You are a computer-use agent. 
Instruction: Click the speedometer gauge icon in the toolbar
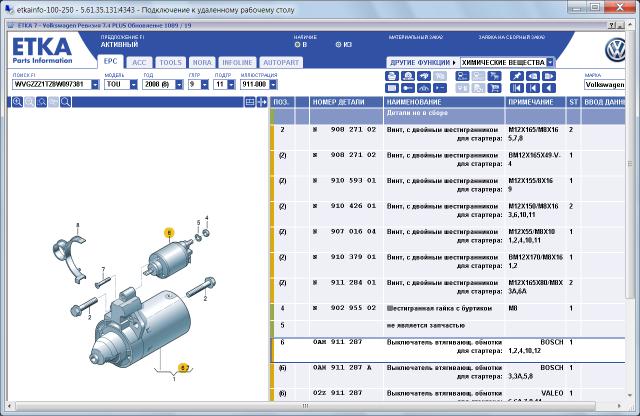pyautogui.click(x=424, y=88)
